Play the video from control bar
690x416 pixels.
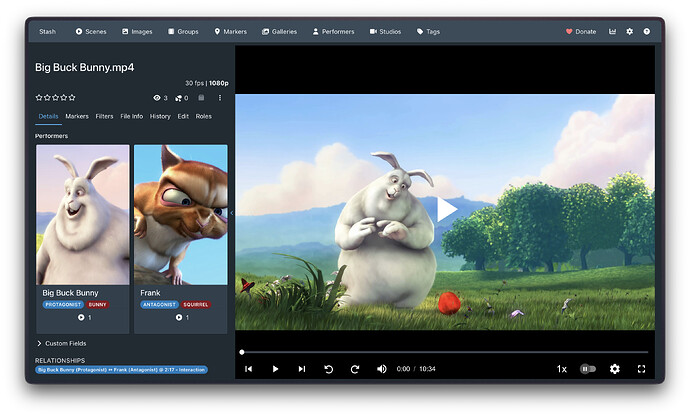point(275,369)
